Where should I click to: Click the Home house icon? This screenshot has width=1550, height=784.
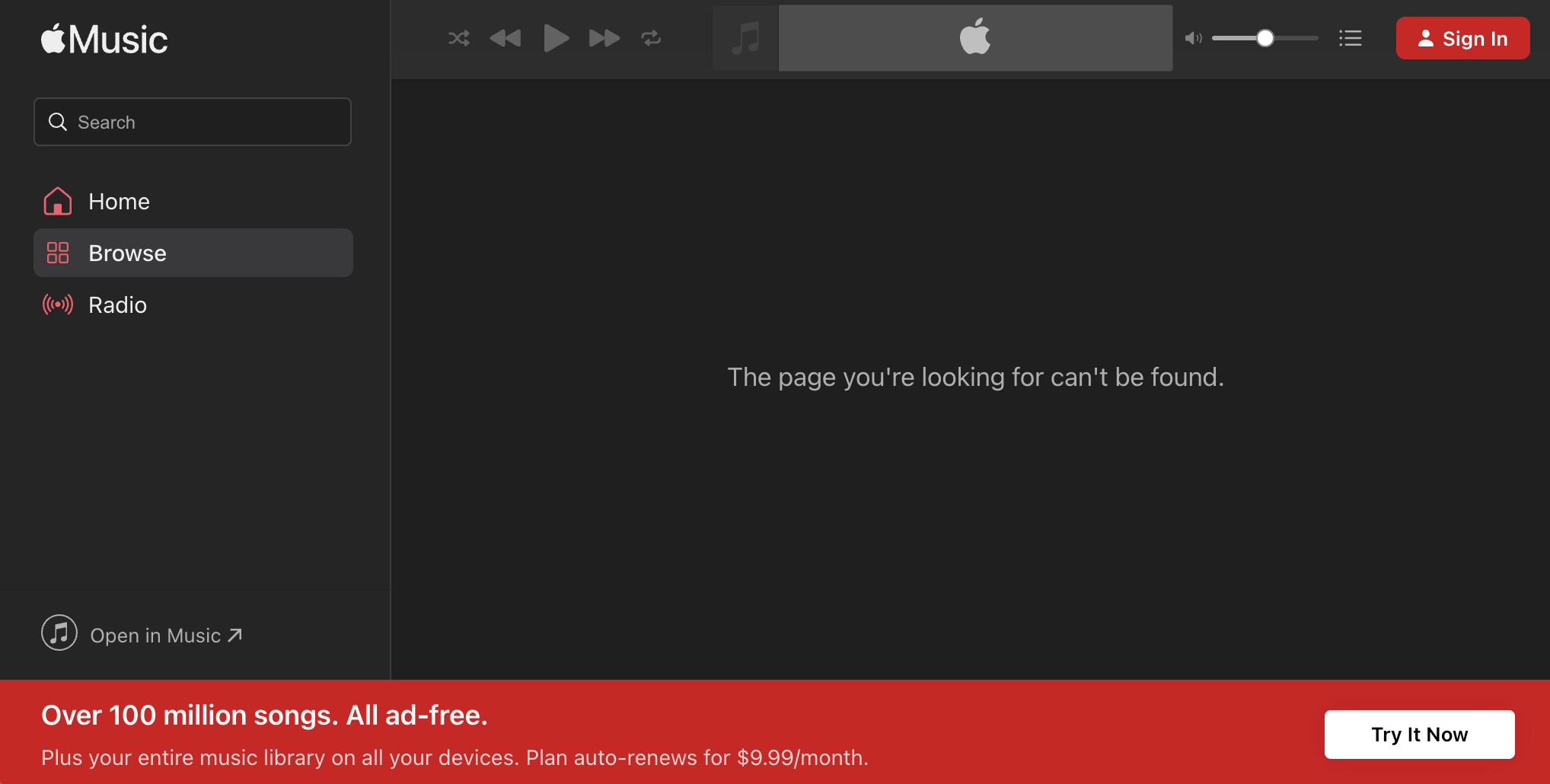pos(58,201)
